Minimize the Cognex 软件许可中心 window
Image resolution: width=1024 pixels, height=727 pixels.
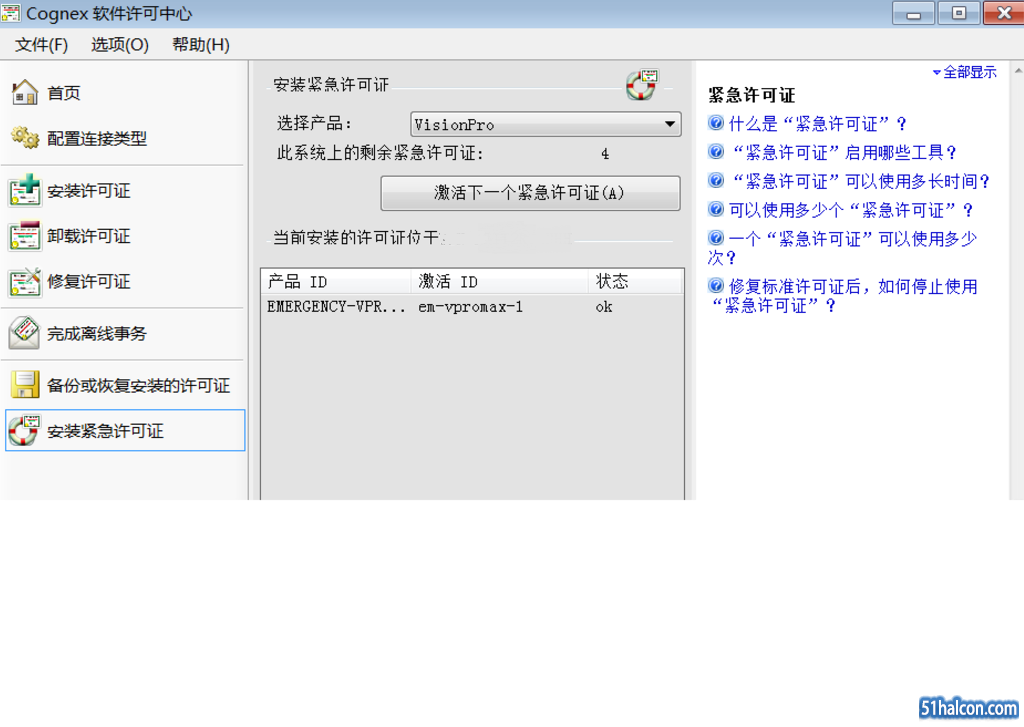click(914, 14)
